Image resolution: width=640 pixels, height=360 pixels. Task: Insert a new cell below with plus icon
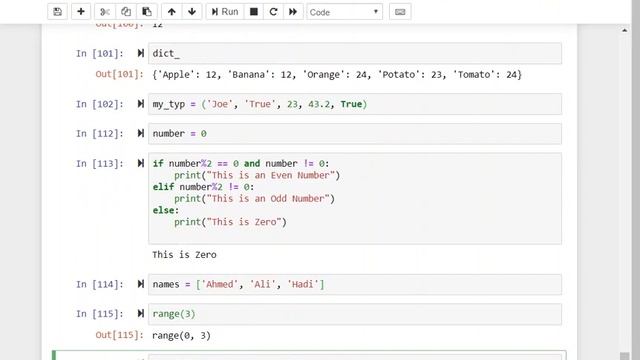point(81,12)
